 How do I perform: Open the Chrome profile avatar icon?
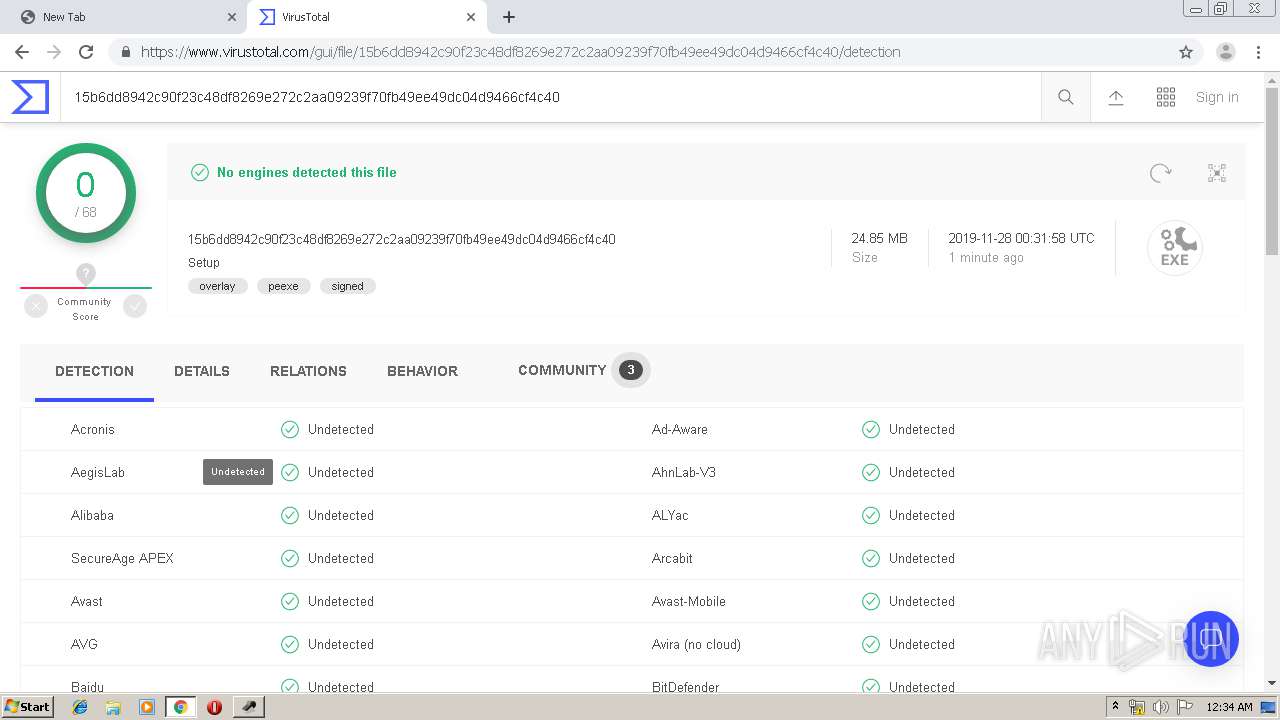click(x=1225, y=52)
